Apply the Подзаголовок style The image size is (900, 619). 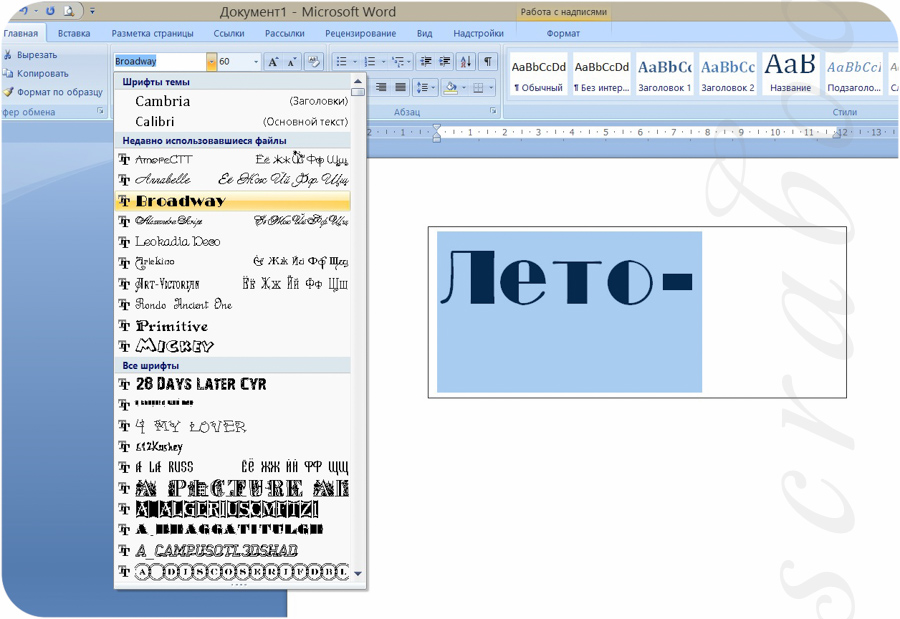854,74
